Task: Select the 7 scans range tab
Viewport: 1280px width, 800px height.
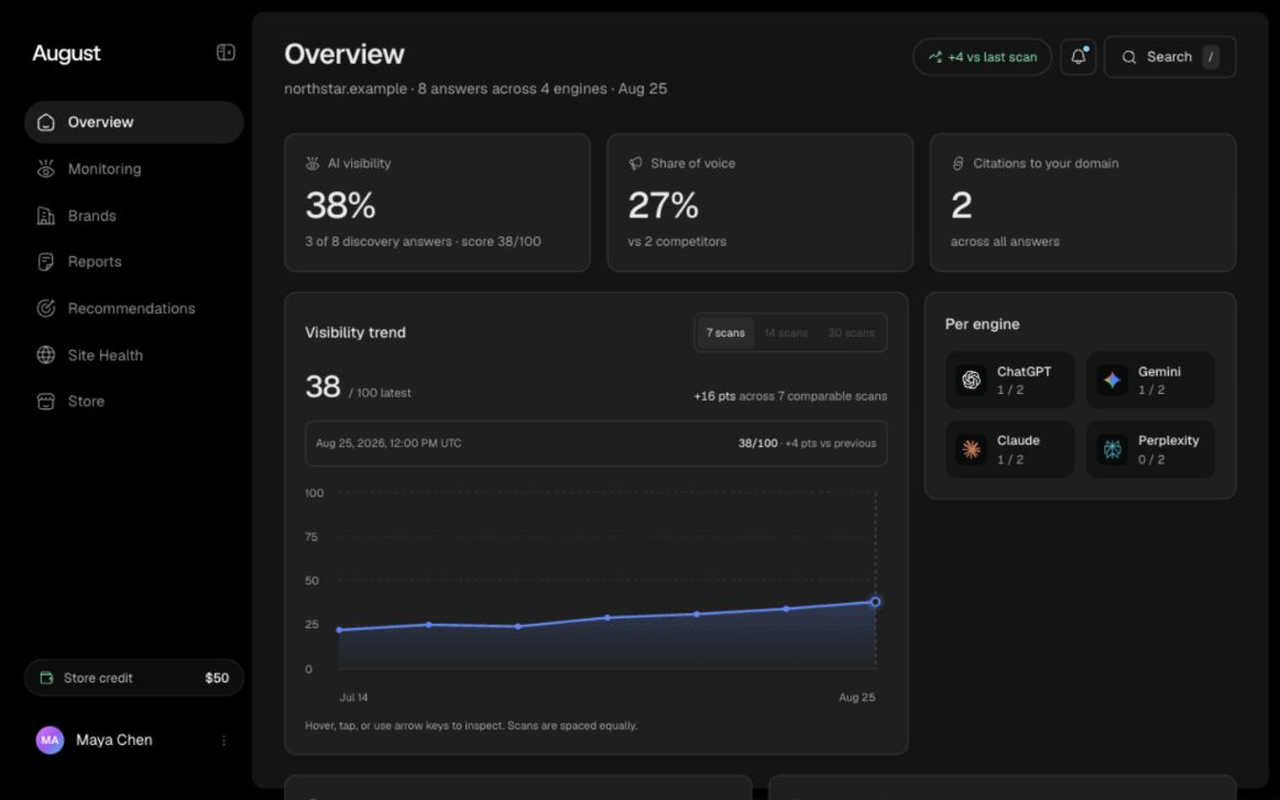Action: click(x=726, y=333)
